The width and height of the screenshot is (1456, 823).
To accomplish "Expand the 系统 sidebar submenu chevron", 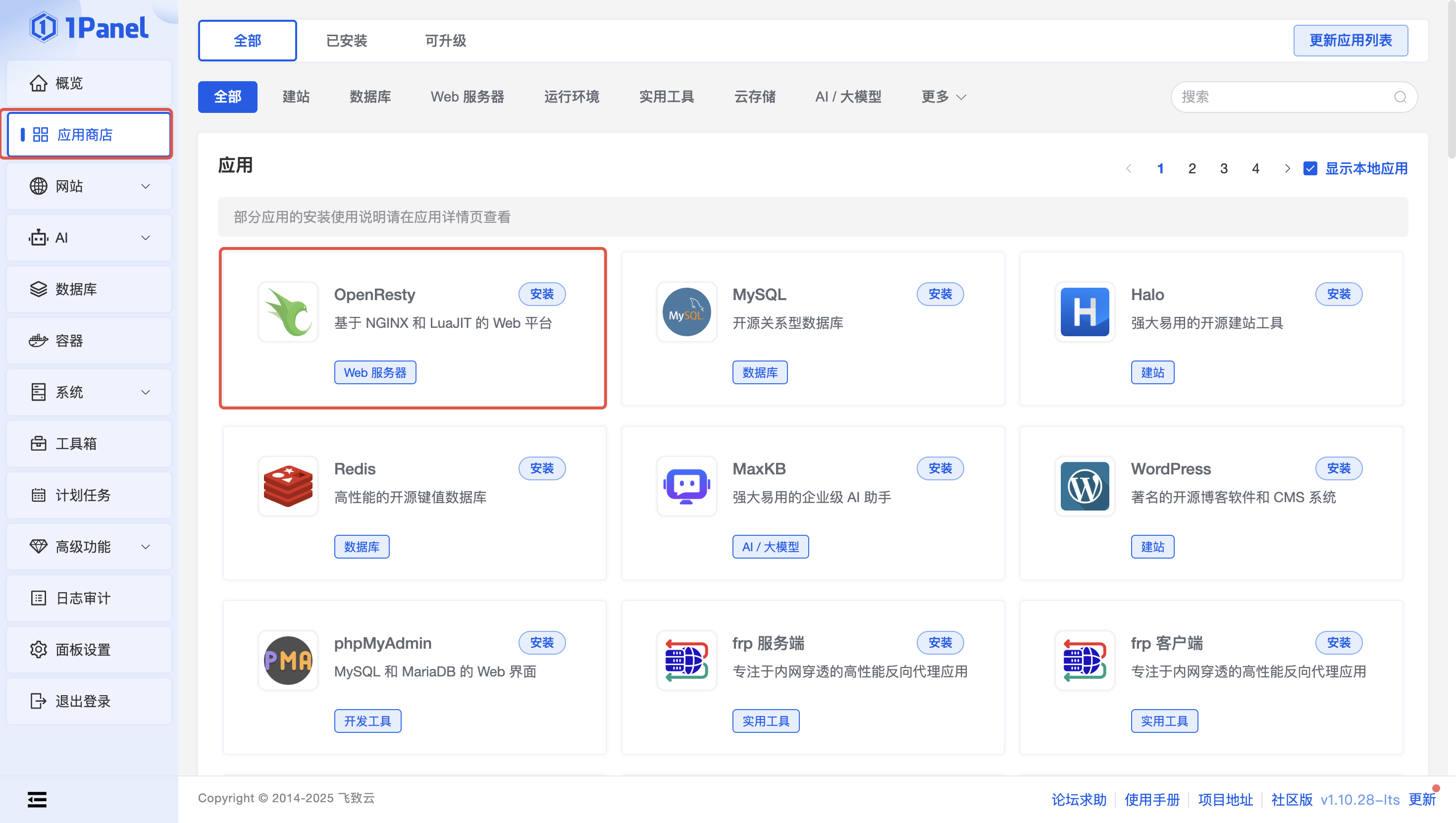I will click(145, 392).
